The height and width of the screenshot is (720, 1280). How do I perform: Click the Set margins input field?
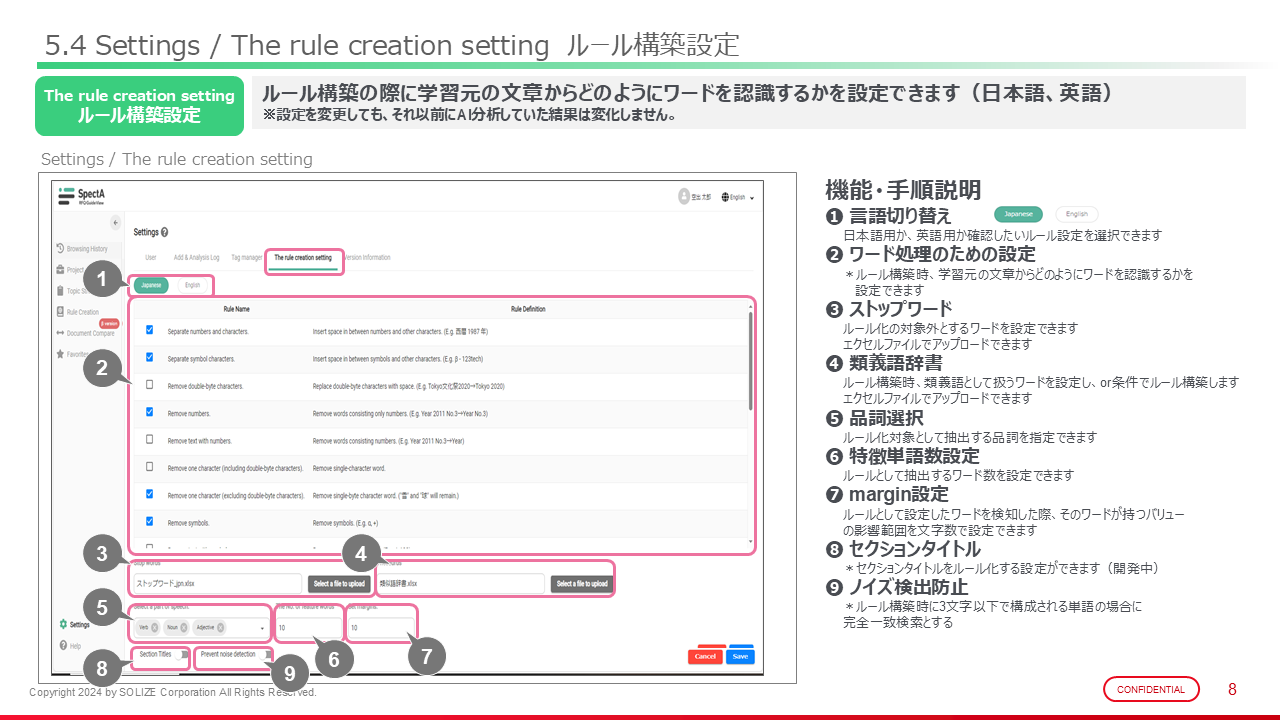coord(380,628)
